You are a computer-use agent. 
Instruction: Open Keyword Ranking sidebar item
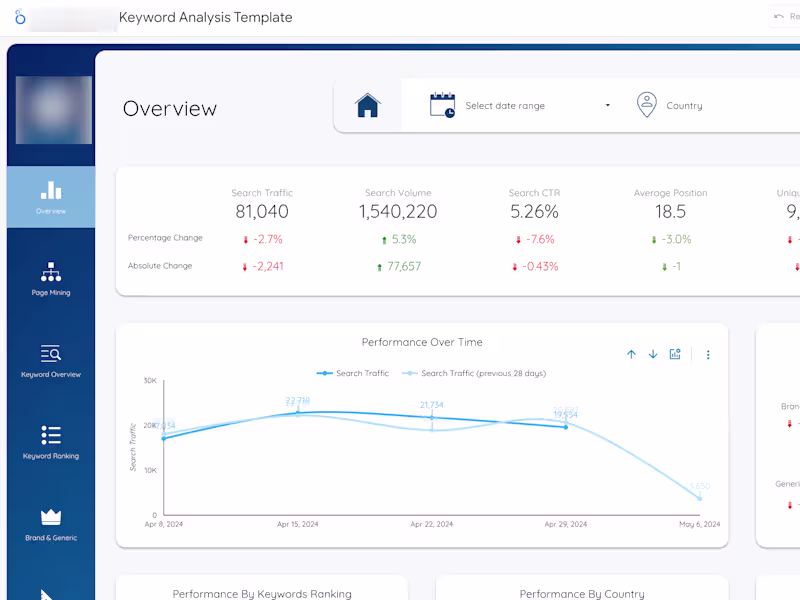tap(51, 442)
